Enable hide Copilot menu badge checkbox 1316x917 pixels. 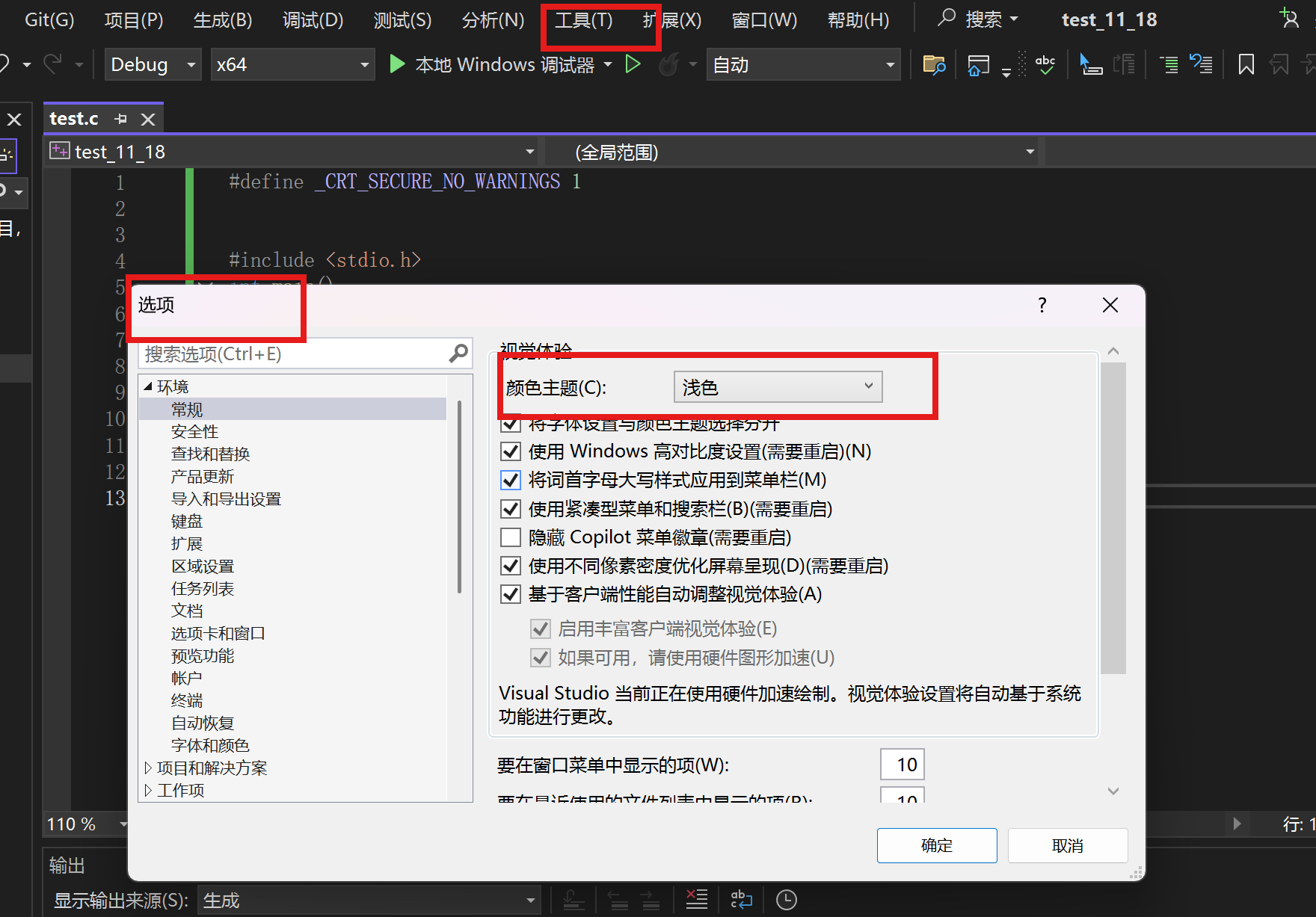(x=511, y=537)
